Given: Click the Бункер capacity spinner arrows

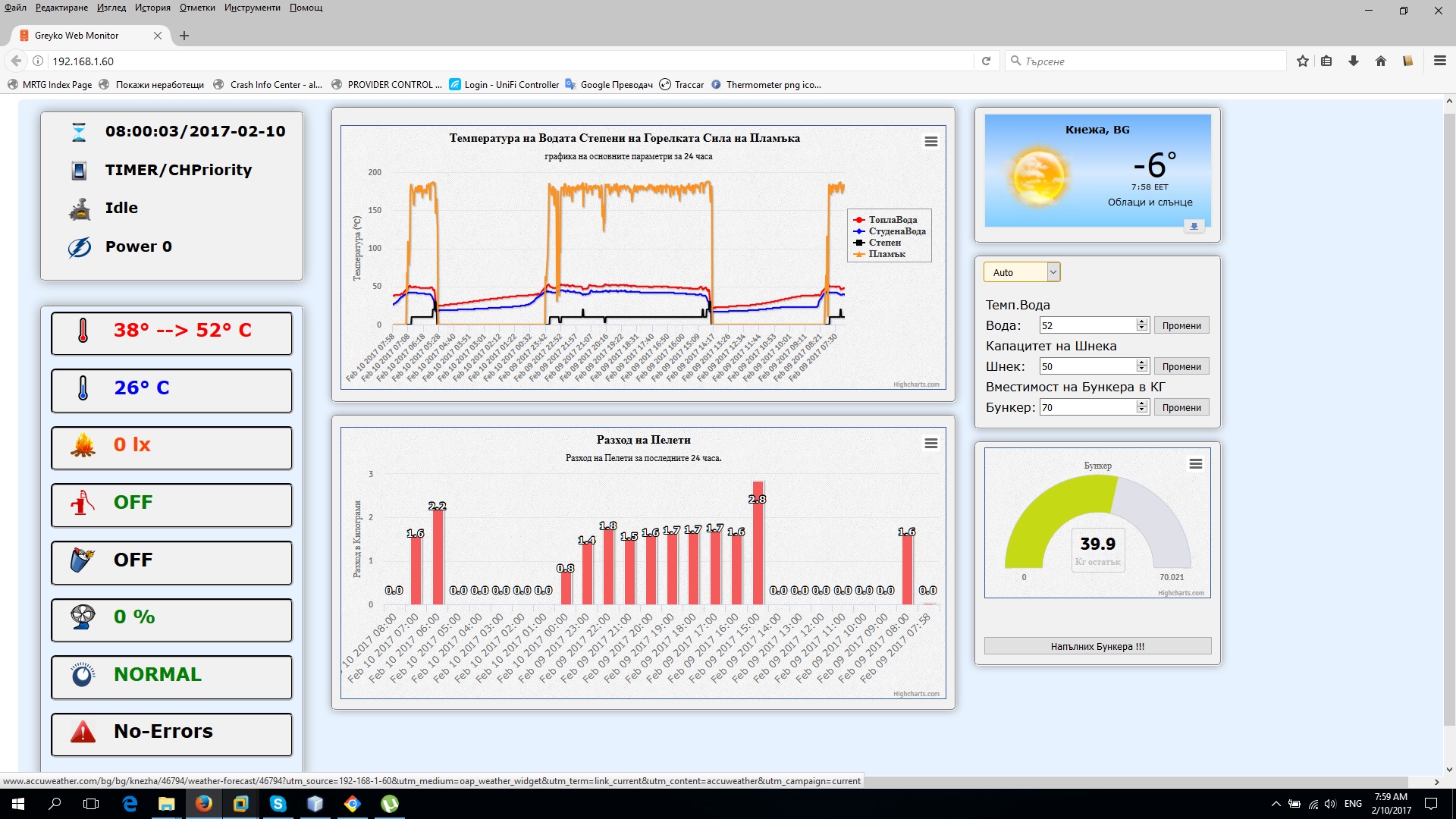Looking at the screenshot, I should 1142,407.
